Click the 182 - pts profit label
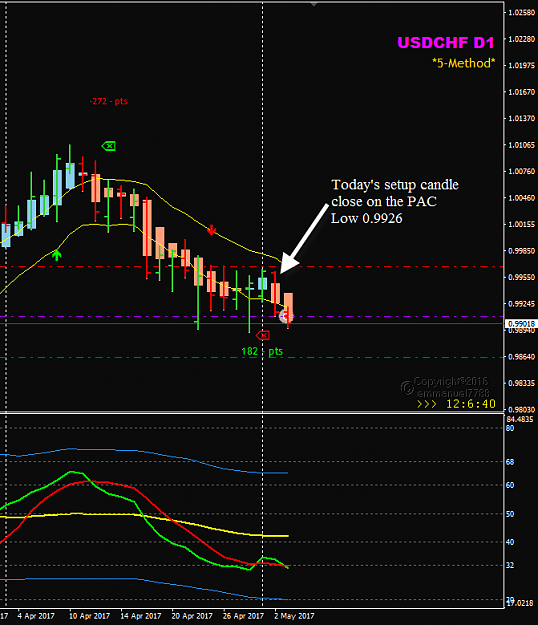The height and width of the screenshot is (625, 538). (262, 351)
